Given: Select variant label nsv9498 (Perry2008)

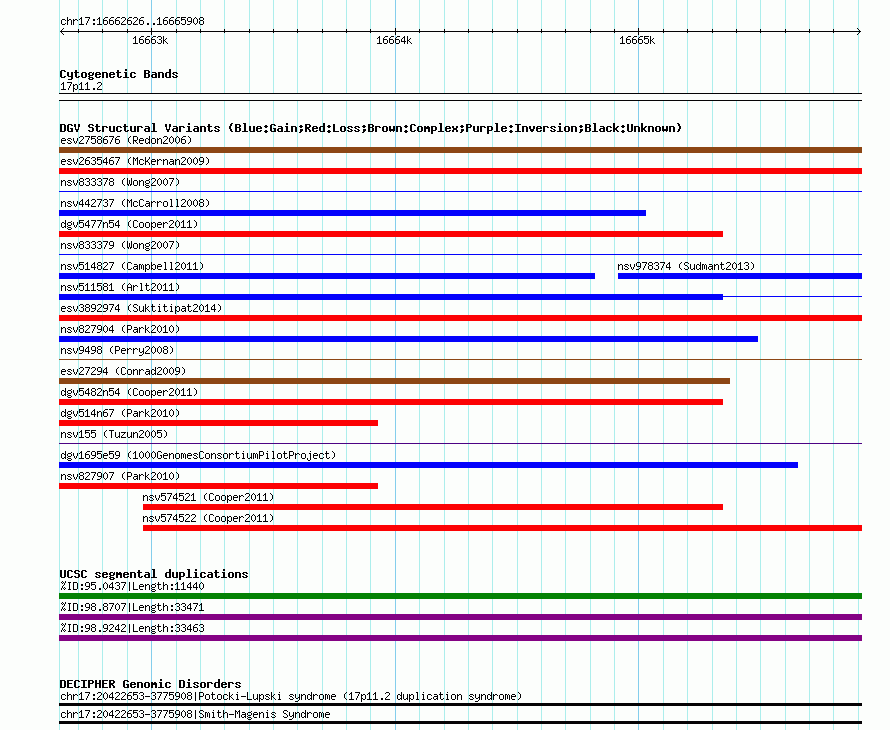Looking at the screenshot, I should (x=117, y=350).
